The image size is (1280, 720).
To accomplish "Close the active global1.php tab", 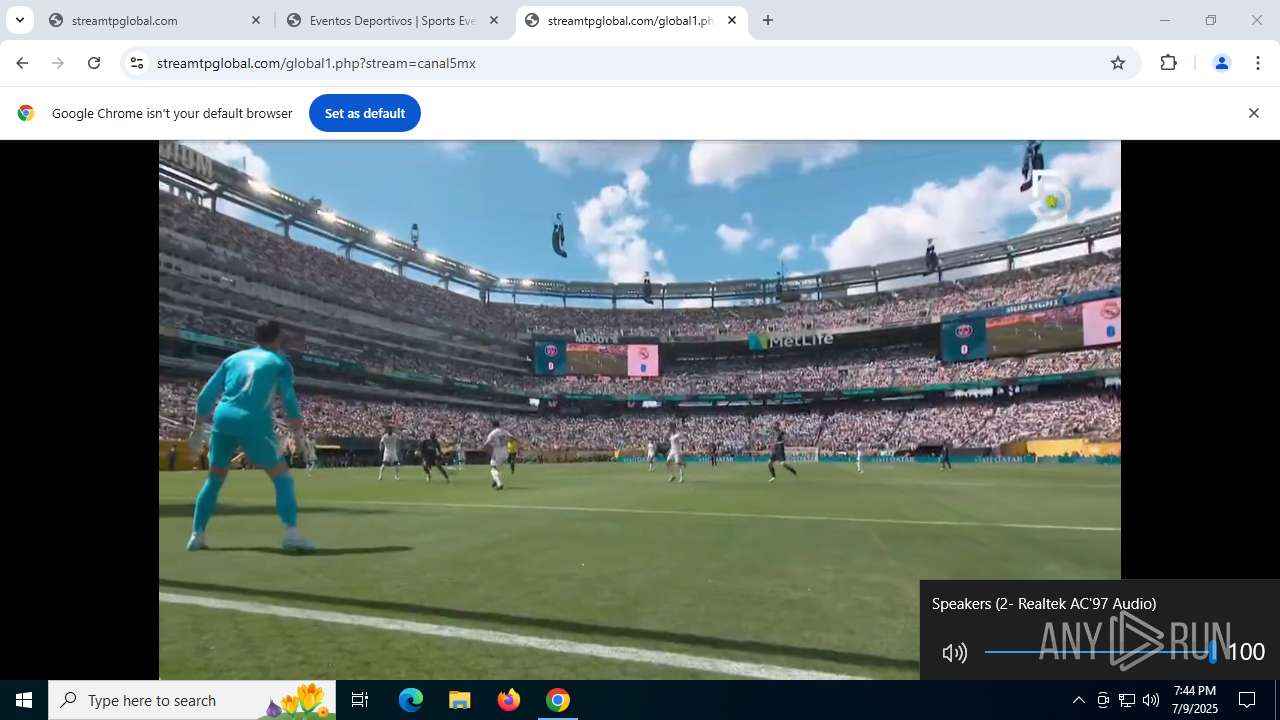I will click(x=732, y=20).
